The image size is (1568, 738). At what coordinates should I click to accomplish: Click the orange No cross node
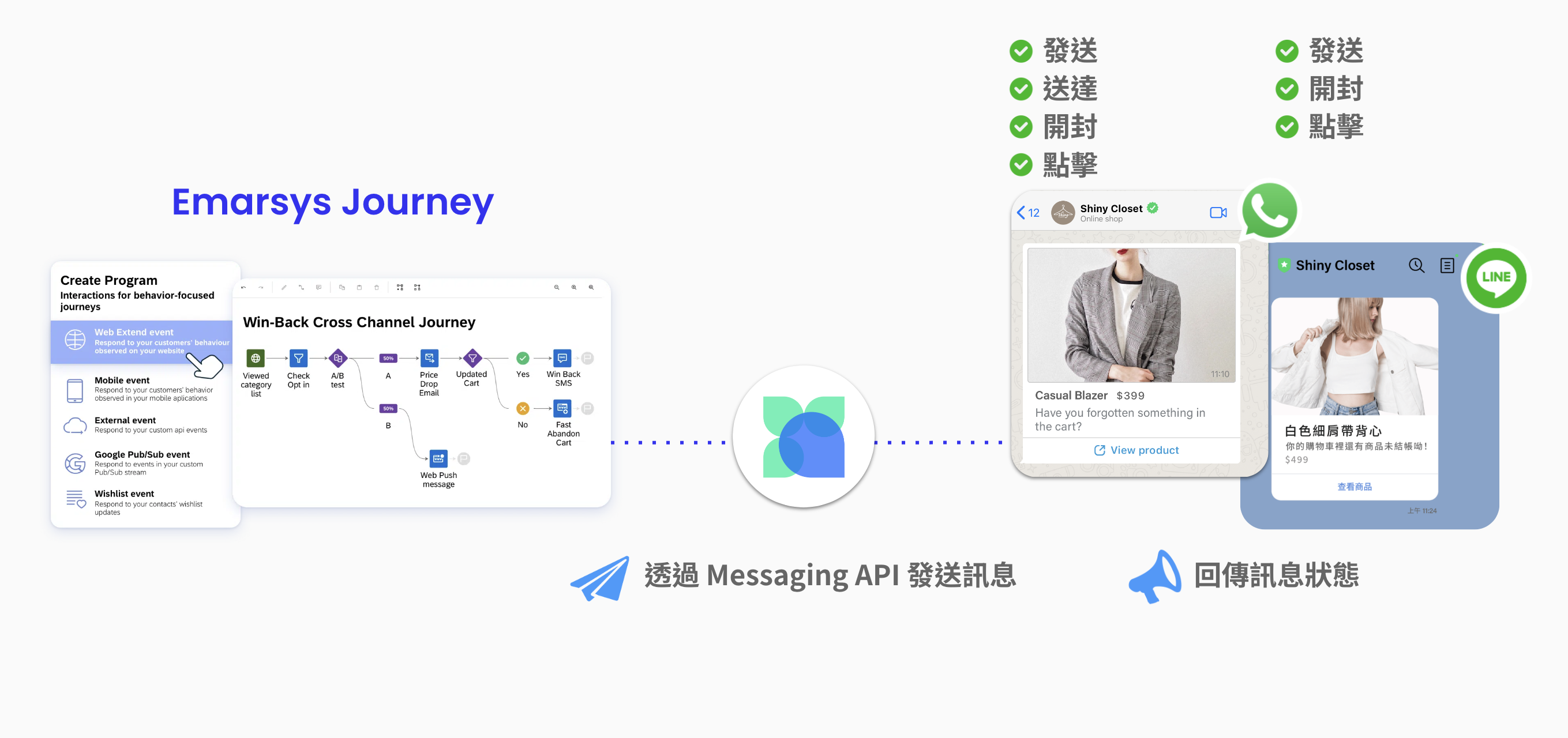click(x=522, y=408)
